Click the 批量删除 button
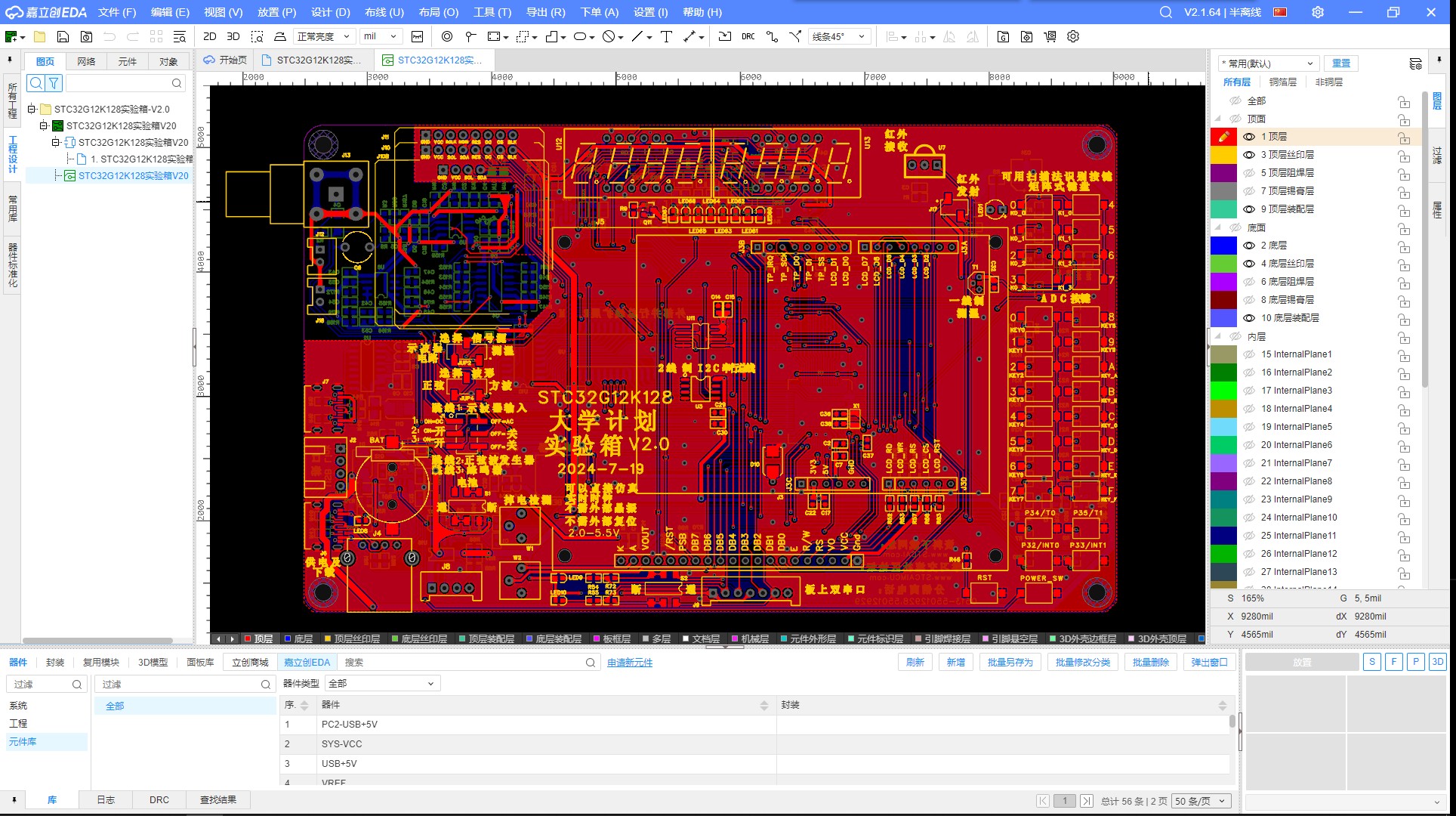The image size is (1456, 816). point(1150,662)
